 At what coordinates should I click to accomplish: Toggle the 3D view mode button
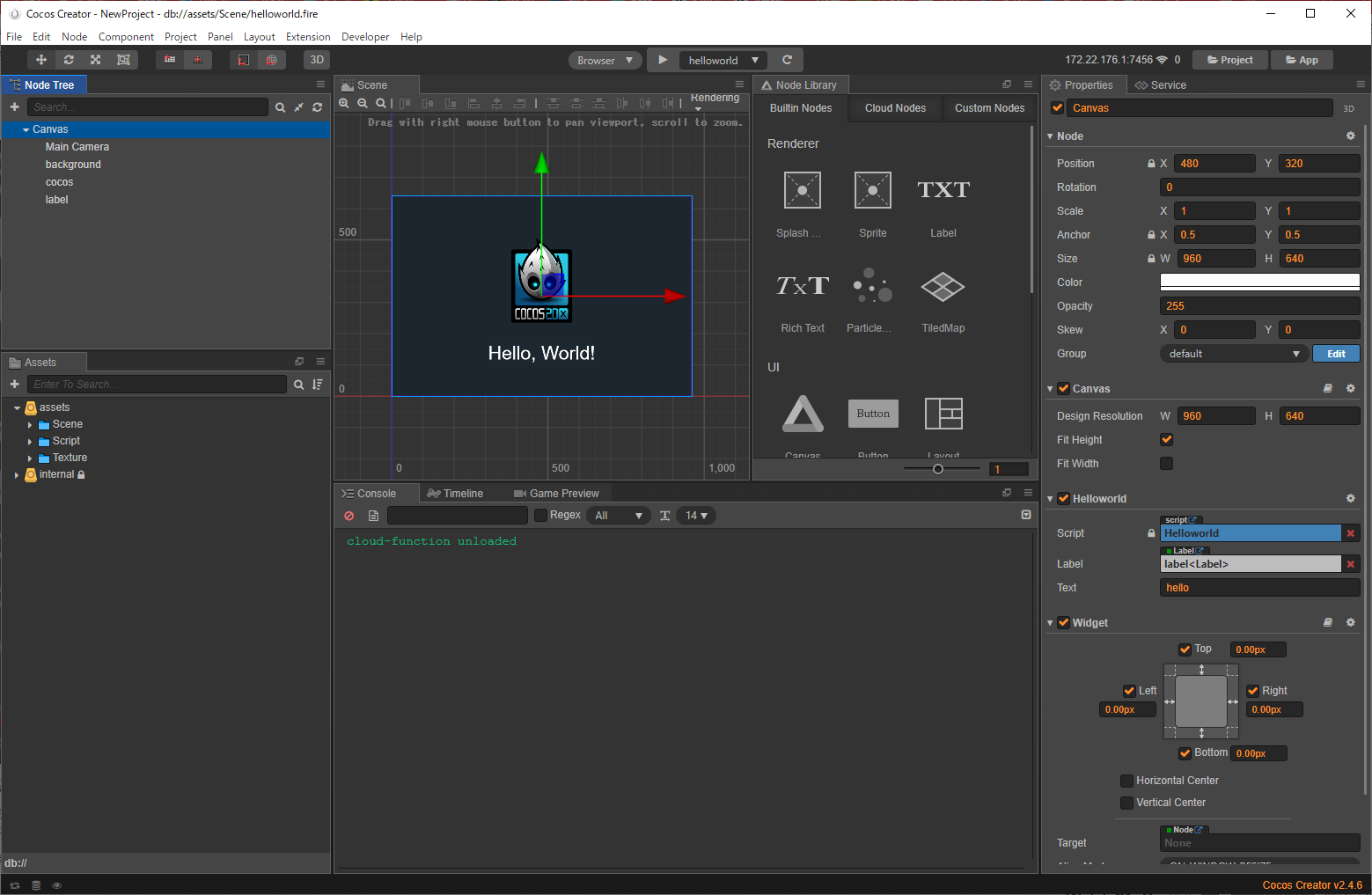317,60
